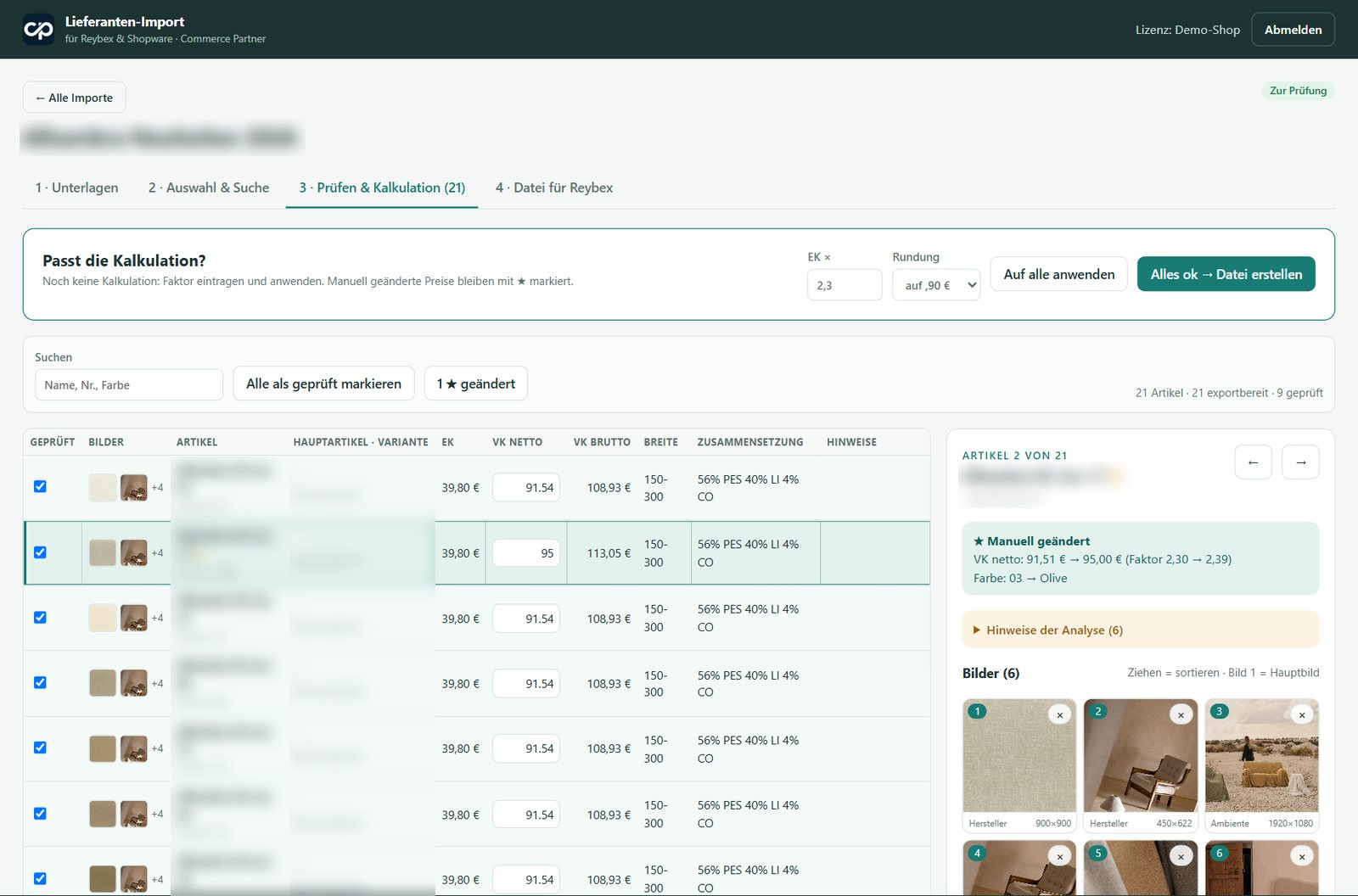Image resolution: width=1358 pixels, height=896 pixels.
Task: Remove image 2 with its X icon
Action: click(1181, 715)
